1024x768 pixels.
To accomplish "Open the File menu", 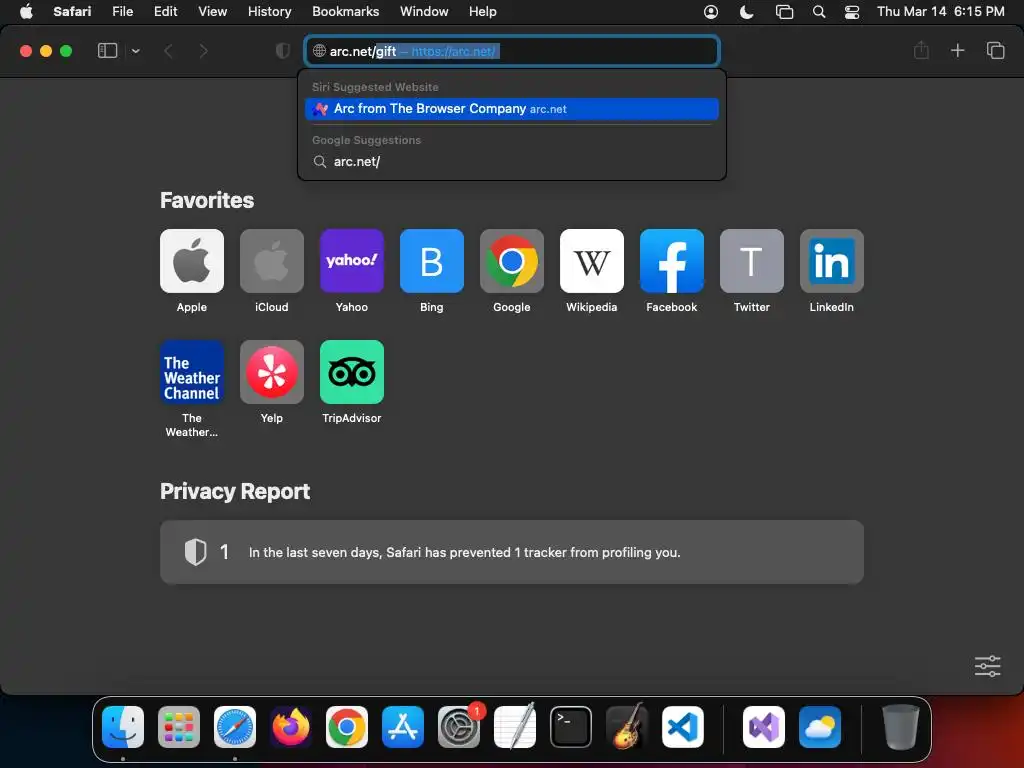I will (x=122, y=12).
